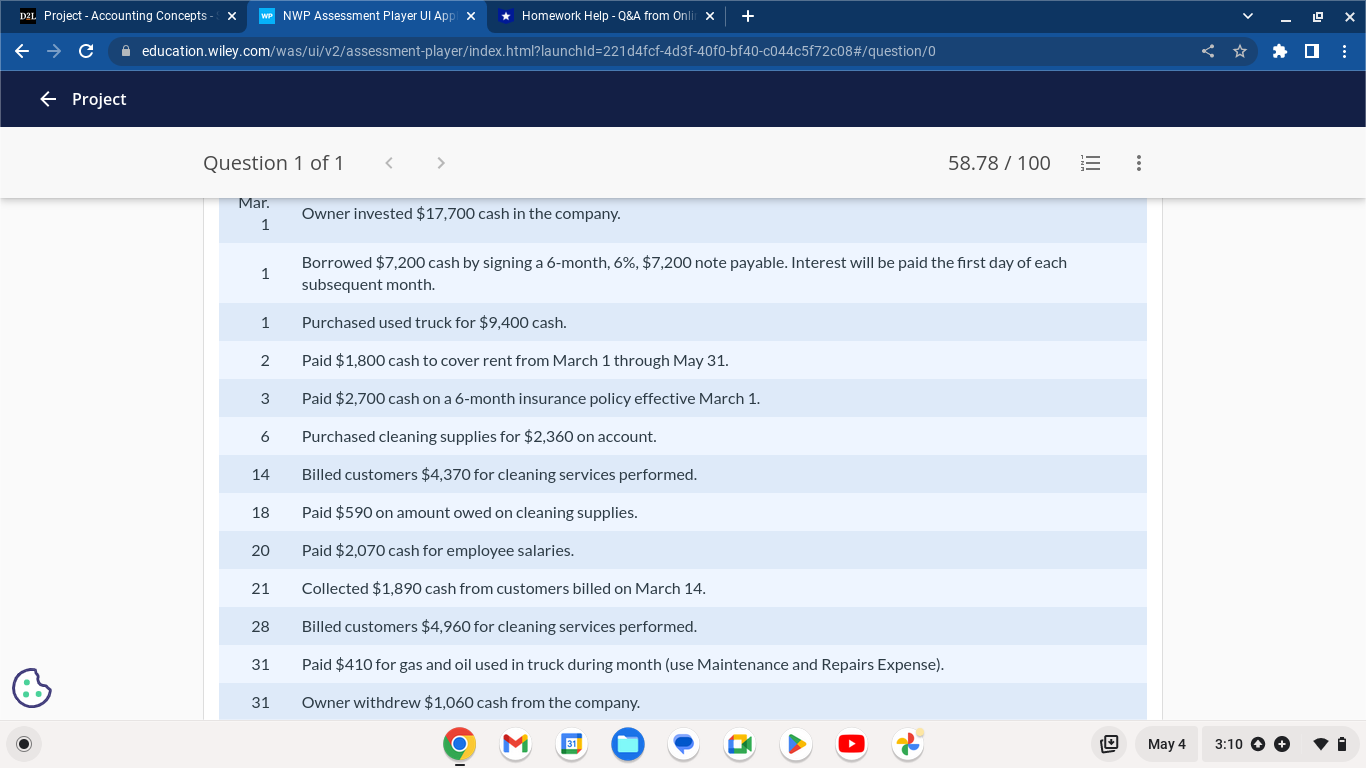Open Files app from the shelf

pyautogui.click(x=627, y=744)
